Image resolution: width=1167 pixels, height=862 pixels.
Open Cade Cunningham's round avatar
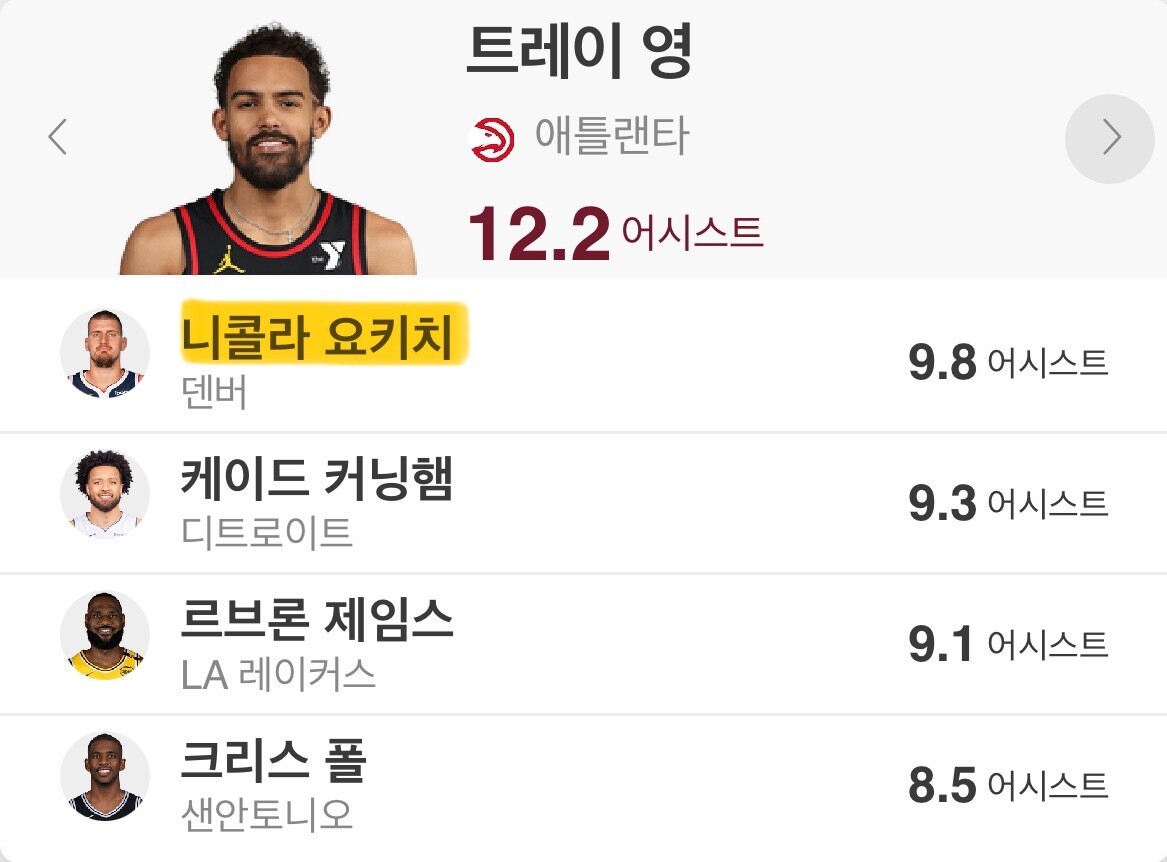[x=105, y=494]
